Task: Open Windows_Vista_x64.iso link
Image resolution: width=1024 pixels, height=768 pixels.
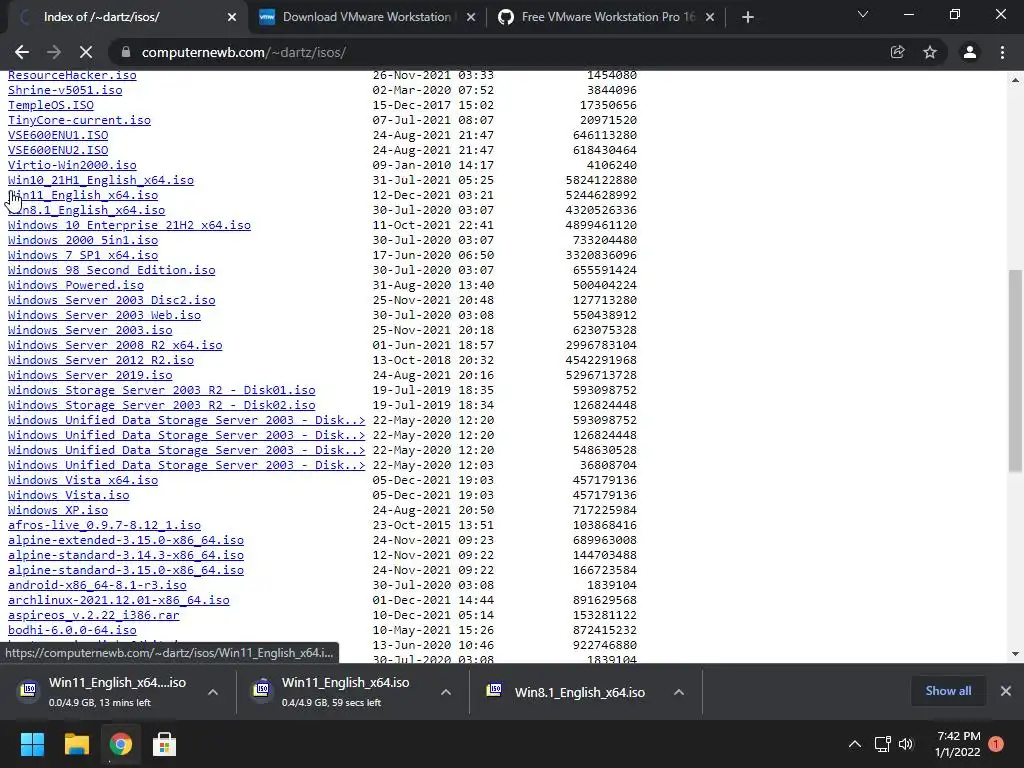Action: (83, 481)
